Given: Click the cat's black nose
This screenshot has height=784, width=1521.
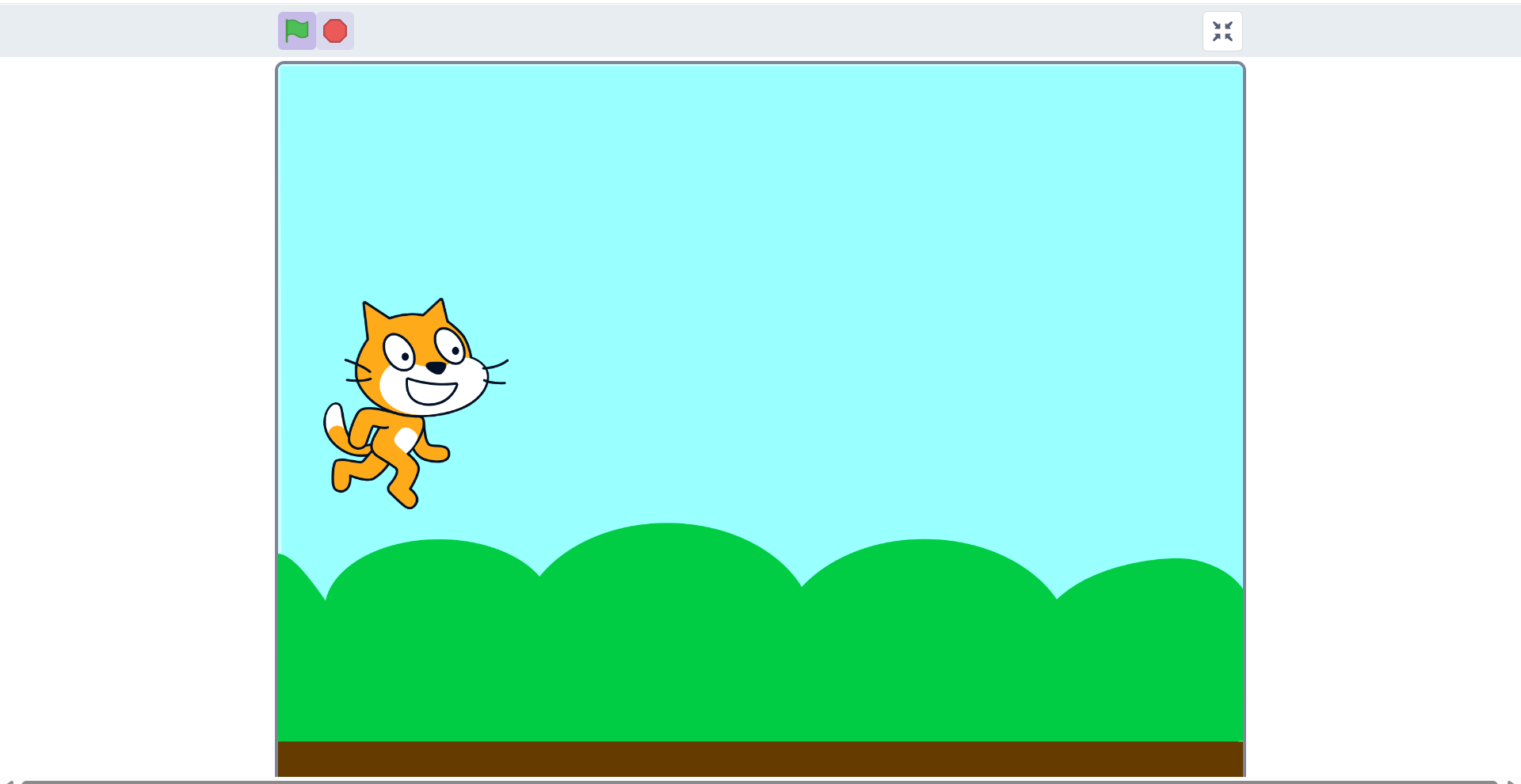Looking at the screenshot, I should click(x=436, y=367).
